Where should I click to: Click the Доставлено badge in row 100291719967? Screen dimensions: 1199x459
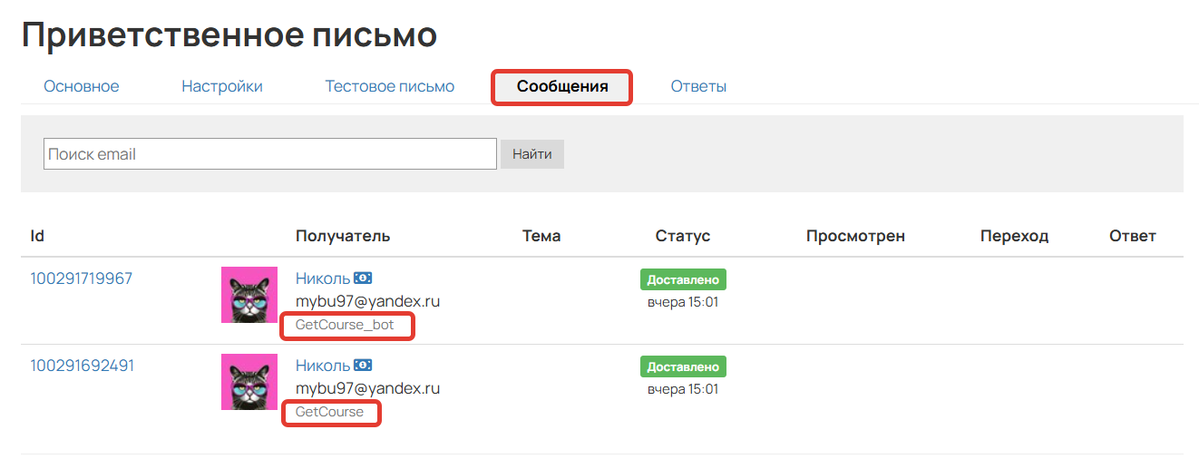pyautogui.click(x=683, y=279)
